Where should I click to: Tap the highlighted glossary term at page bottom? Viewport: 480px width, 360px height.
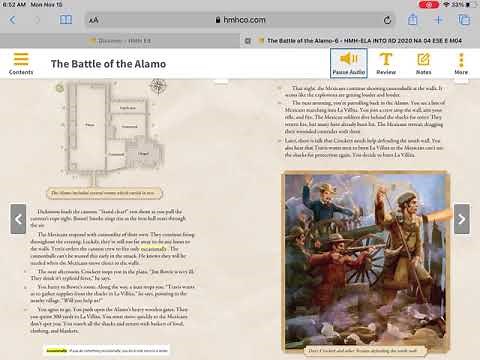point(57,350)
